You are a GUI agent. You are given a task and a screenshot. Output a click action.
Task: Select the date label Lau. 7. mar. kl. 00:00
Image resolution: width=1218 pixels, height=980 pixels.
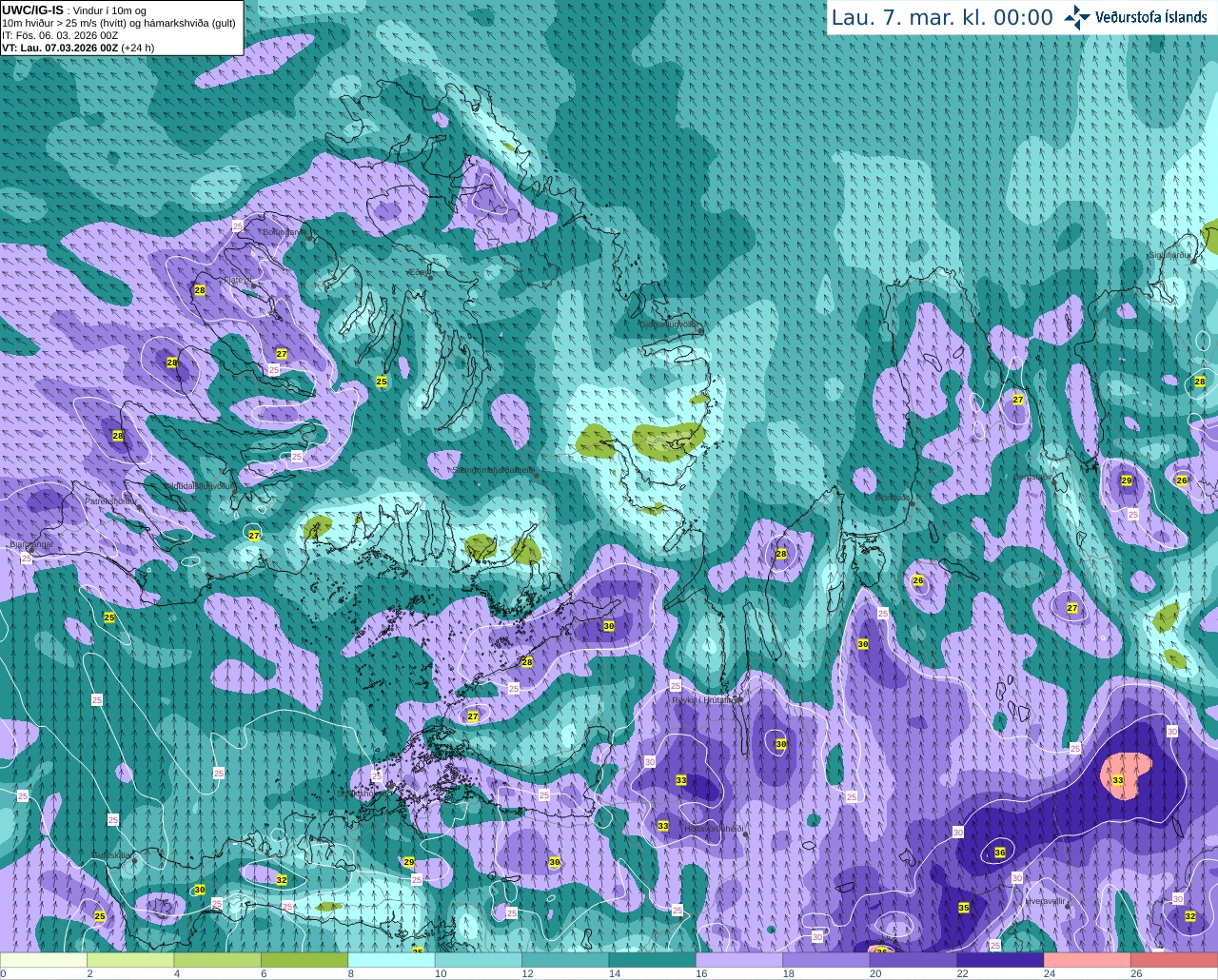pos(942,18)
